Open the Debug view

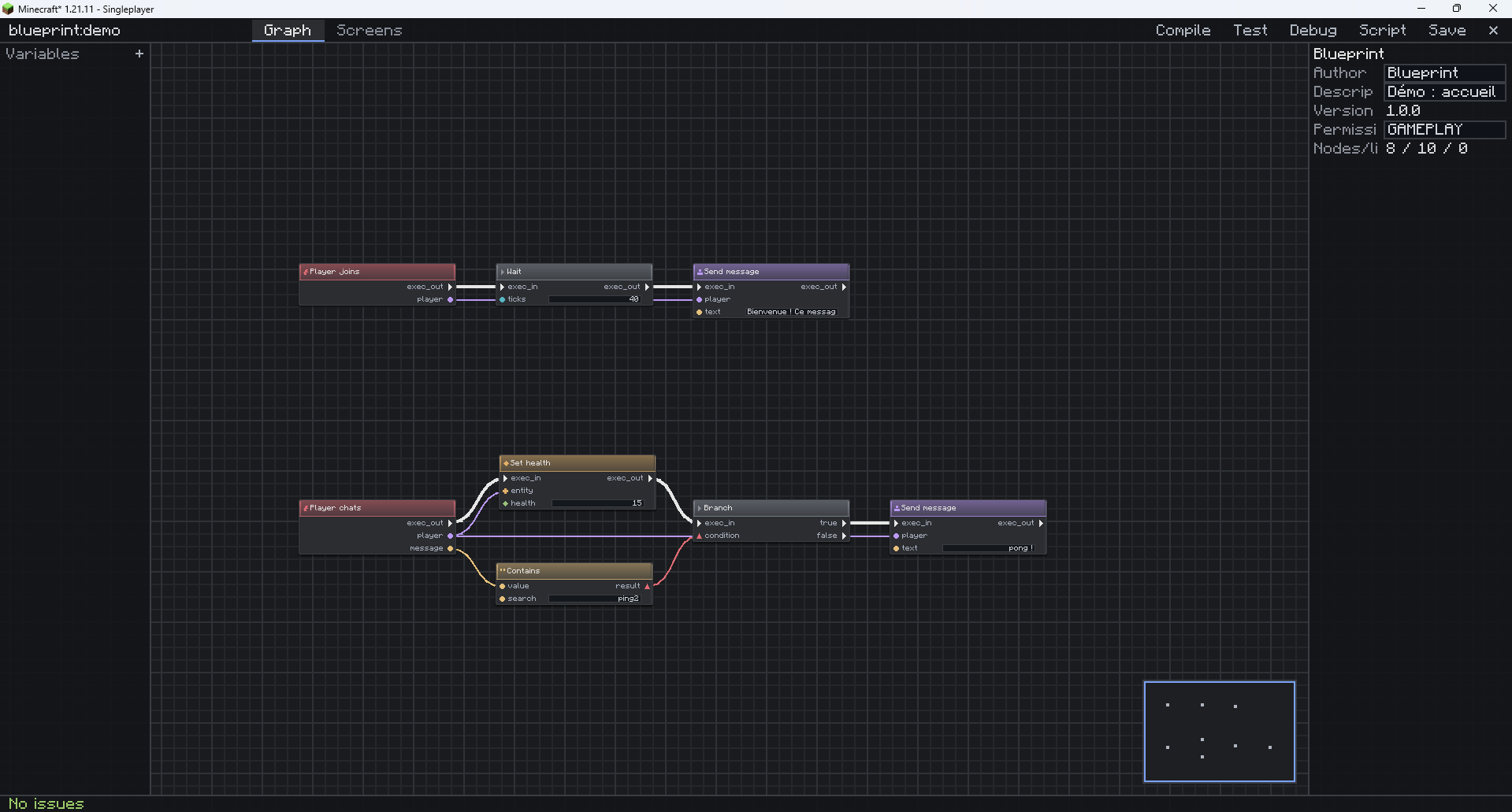click(x=1313, y=30)
